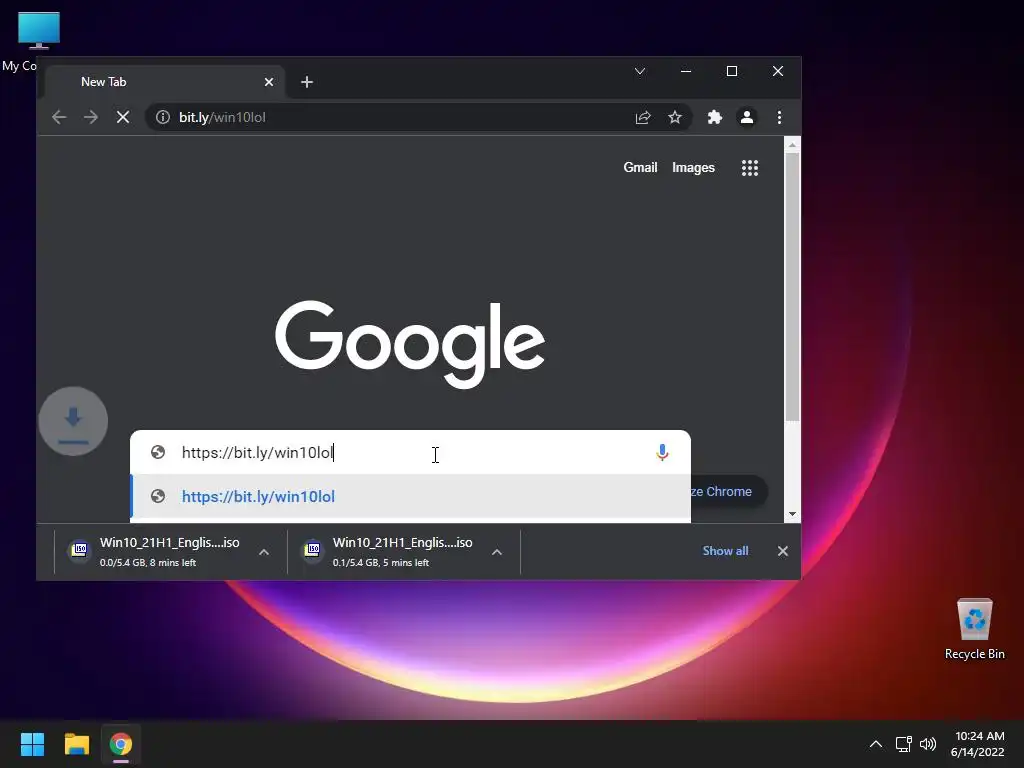Screen dimensions: 1024x768
Task: Click Chrome icon on the taskbar
Action: (121, 744)
